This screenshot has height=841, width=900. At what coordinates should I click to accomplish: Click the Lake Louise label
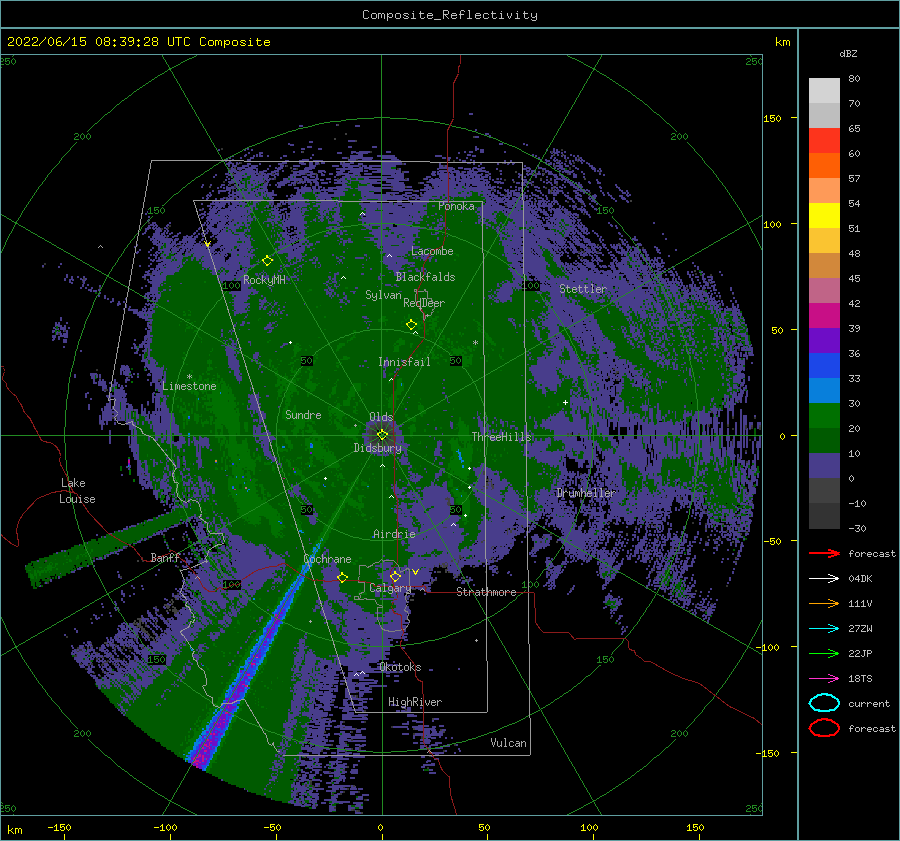[x=78, y=491]
